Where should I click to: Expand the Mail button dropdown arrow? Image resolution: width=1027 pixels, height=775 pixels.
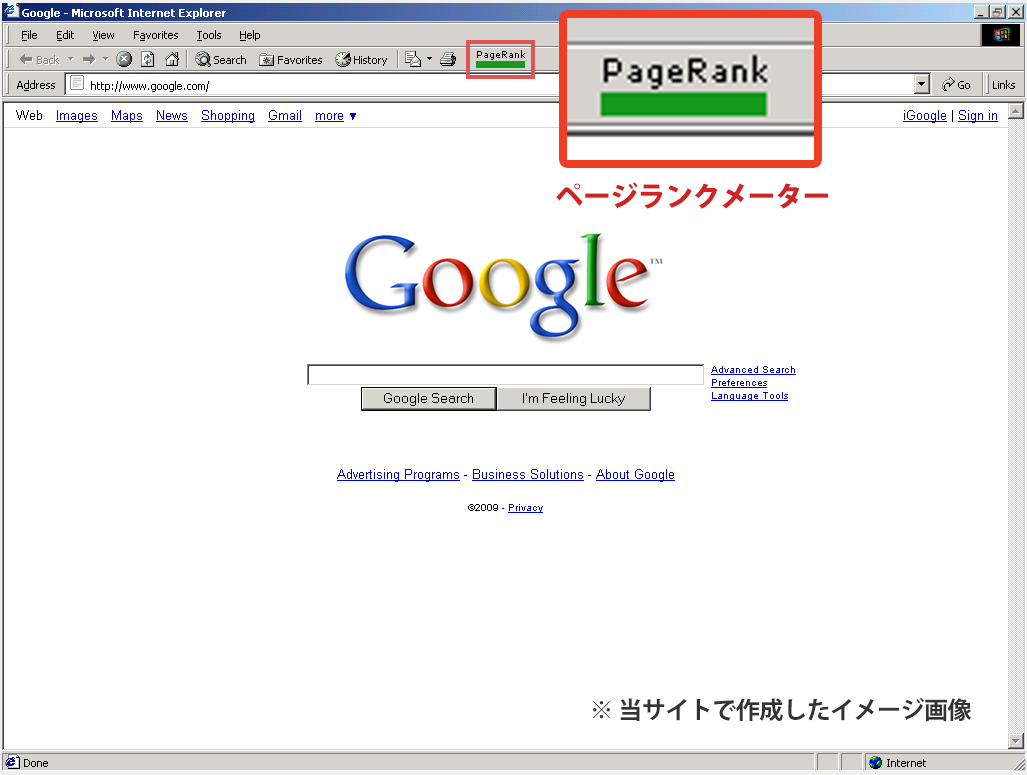tap(430, 60)
